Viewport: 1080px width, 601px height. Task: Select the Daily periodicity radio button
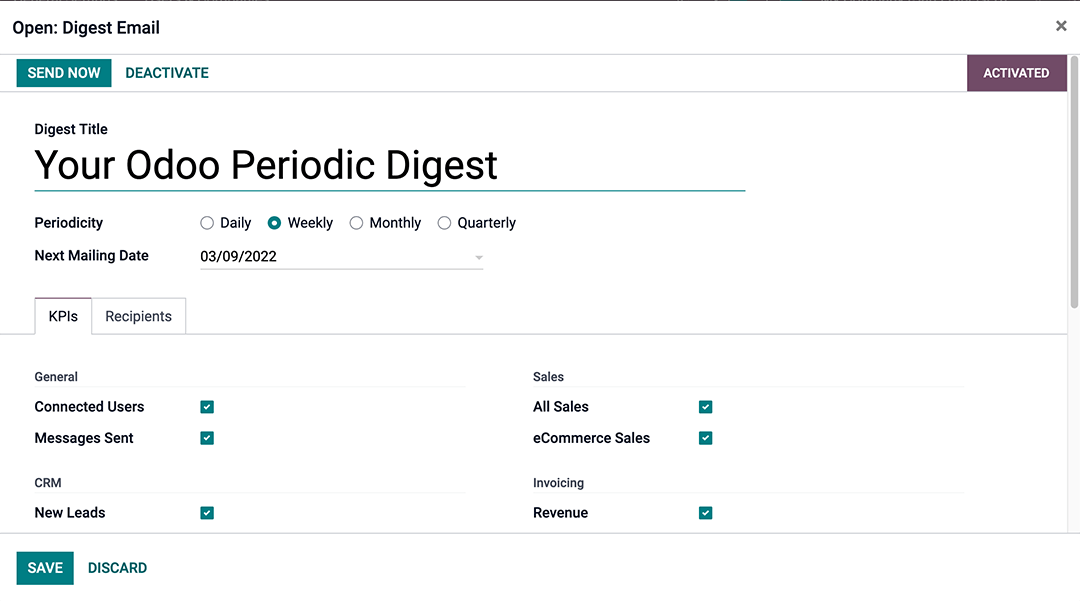[207, 223]
